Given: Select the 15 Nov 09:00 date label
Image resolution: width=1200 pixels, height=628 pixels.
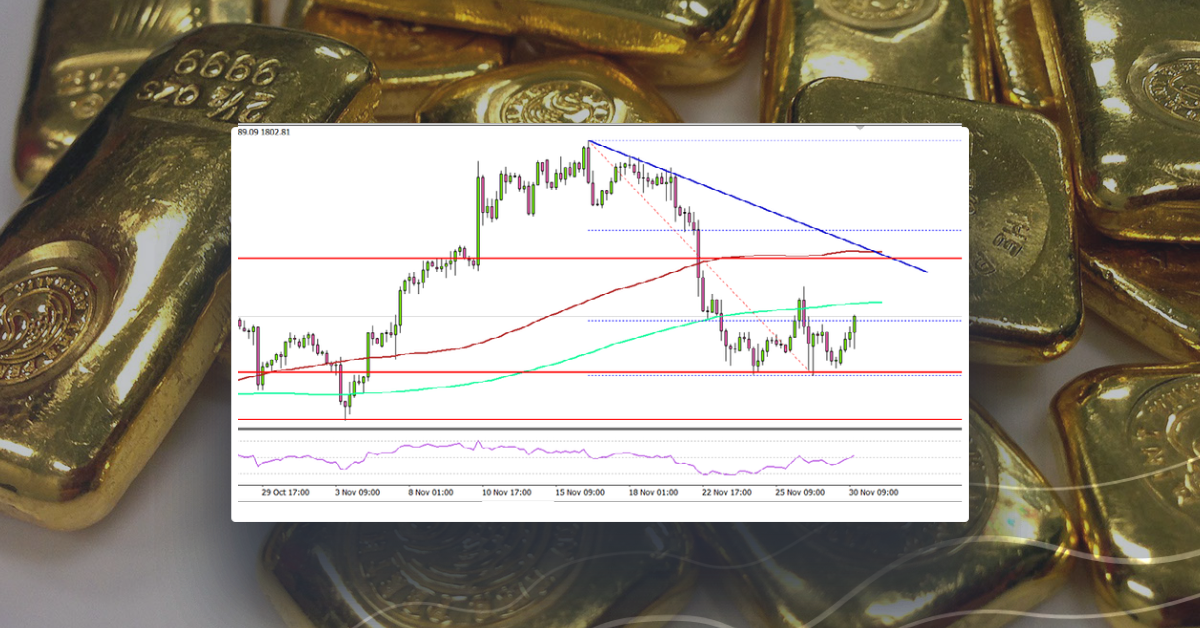Looking at the screenshot, I should point(581,489).
